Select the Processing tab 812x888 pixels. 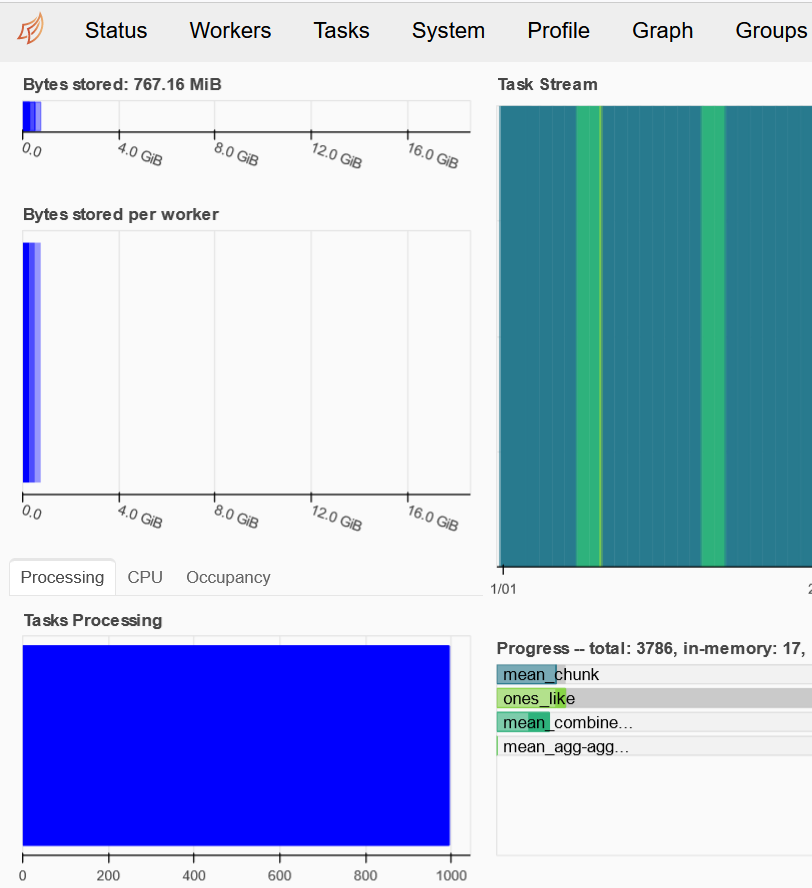pos(62,577)
